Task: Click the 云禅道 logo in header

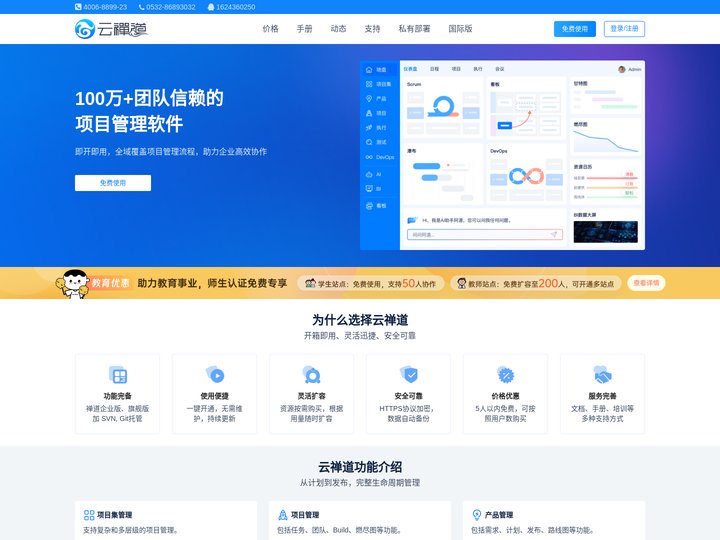Action: [111, 29]
